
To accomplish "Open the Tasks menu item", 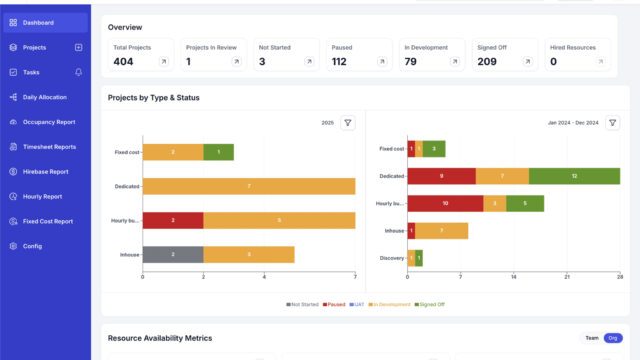I will pyautogui.click(x=31, y=72).
